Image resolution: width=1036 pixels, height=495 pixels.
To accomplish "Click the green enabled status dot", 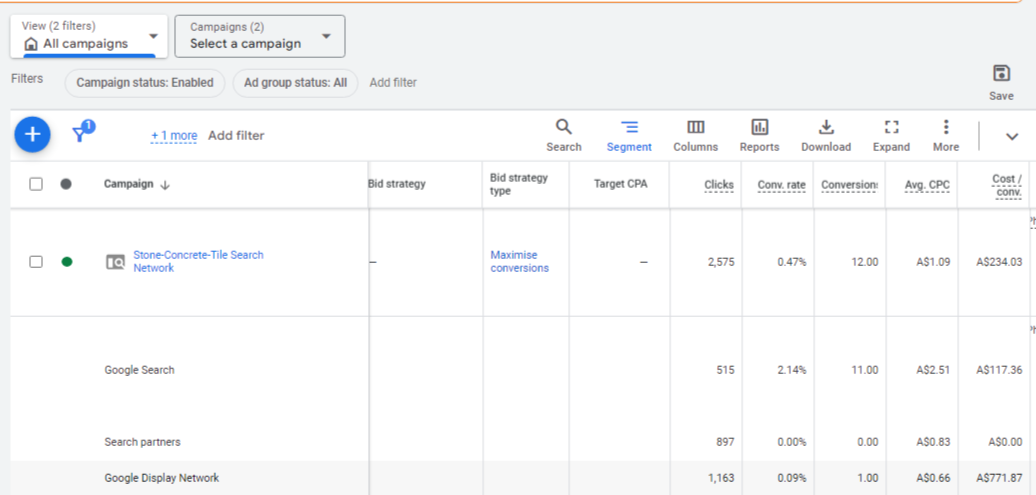I will 67,262.
